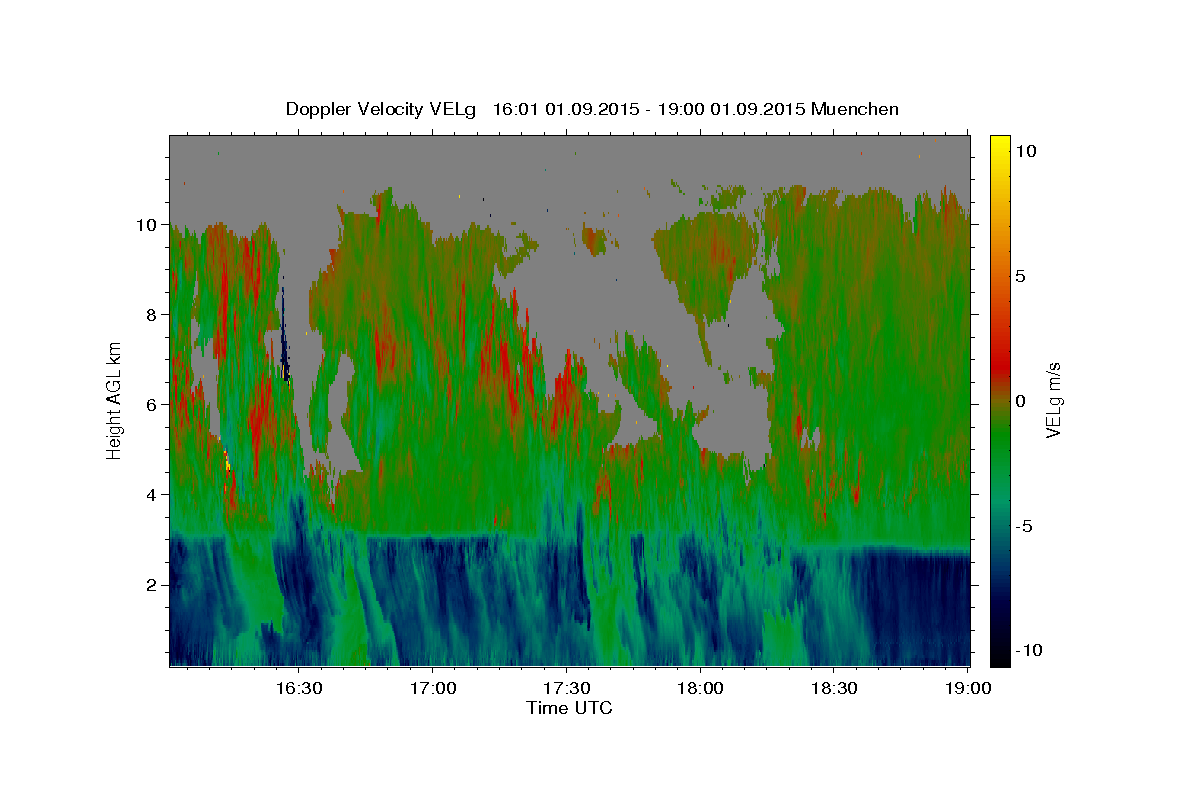Click the 18:00 time tick label
1200x800 pixels.
point(701,689)
